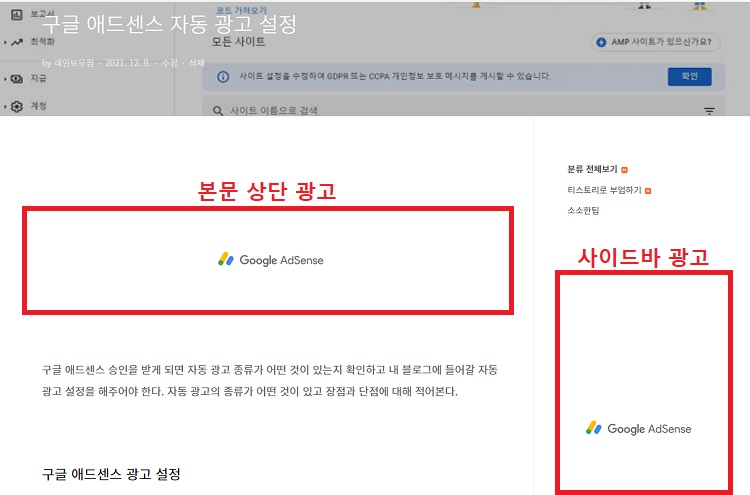Expand the 최적화 menu arrow
This screenshot has height=495, width=750.
click(5, 43)
